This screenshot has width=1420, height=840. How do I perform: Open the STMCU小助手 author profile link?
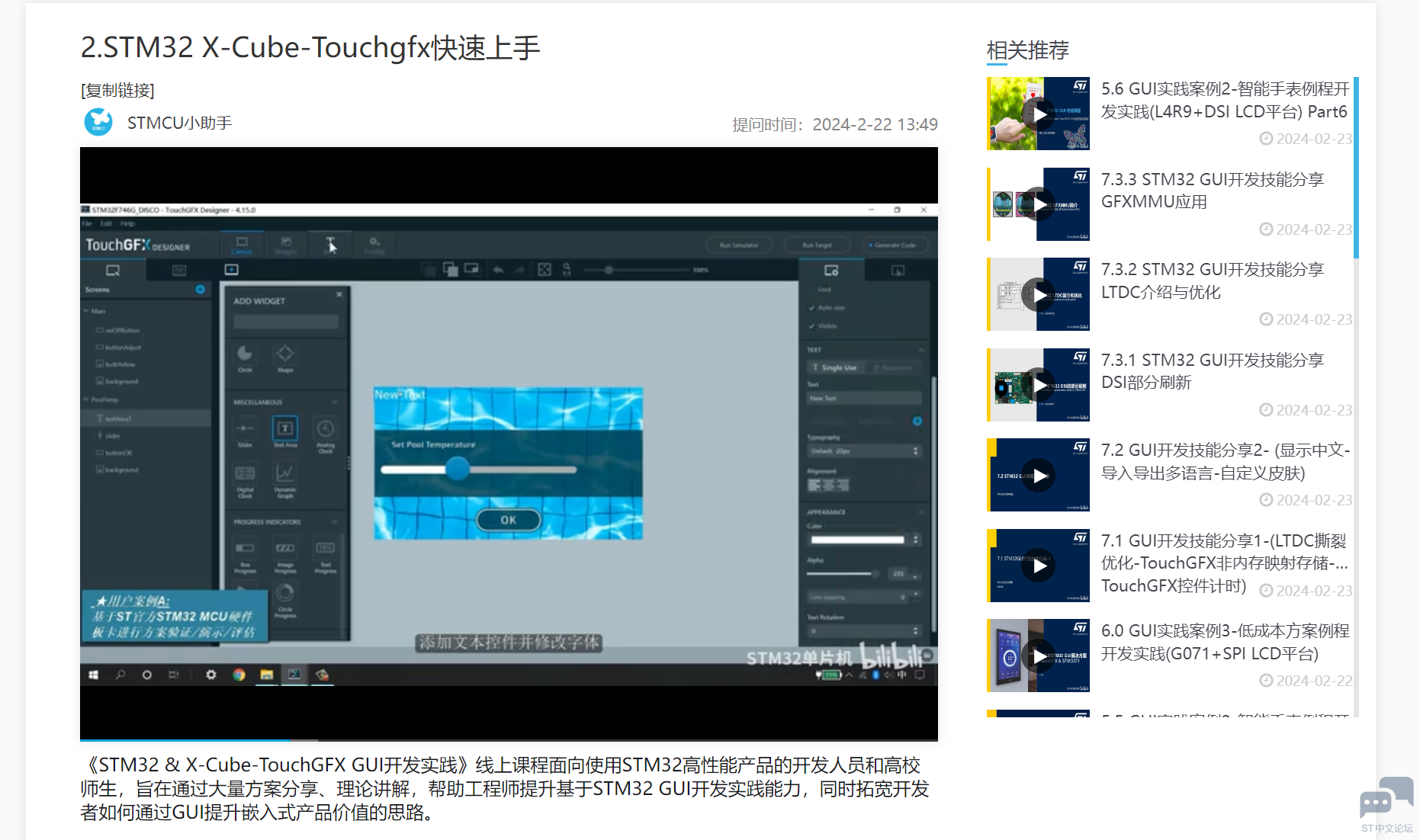(x=180, y=123)
